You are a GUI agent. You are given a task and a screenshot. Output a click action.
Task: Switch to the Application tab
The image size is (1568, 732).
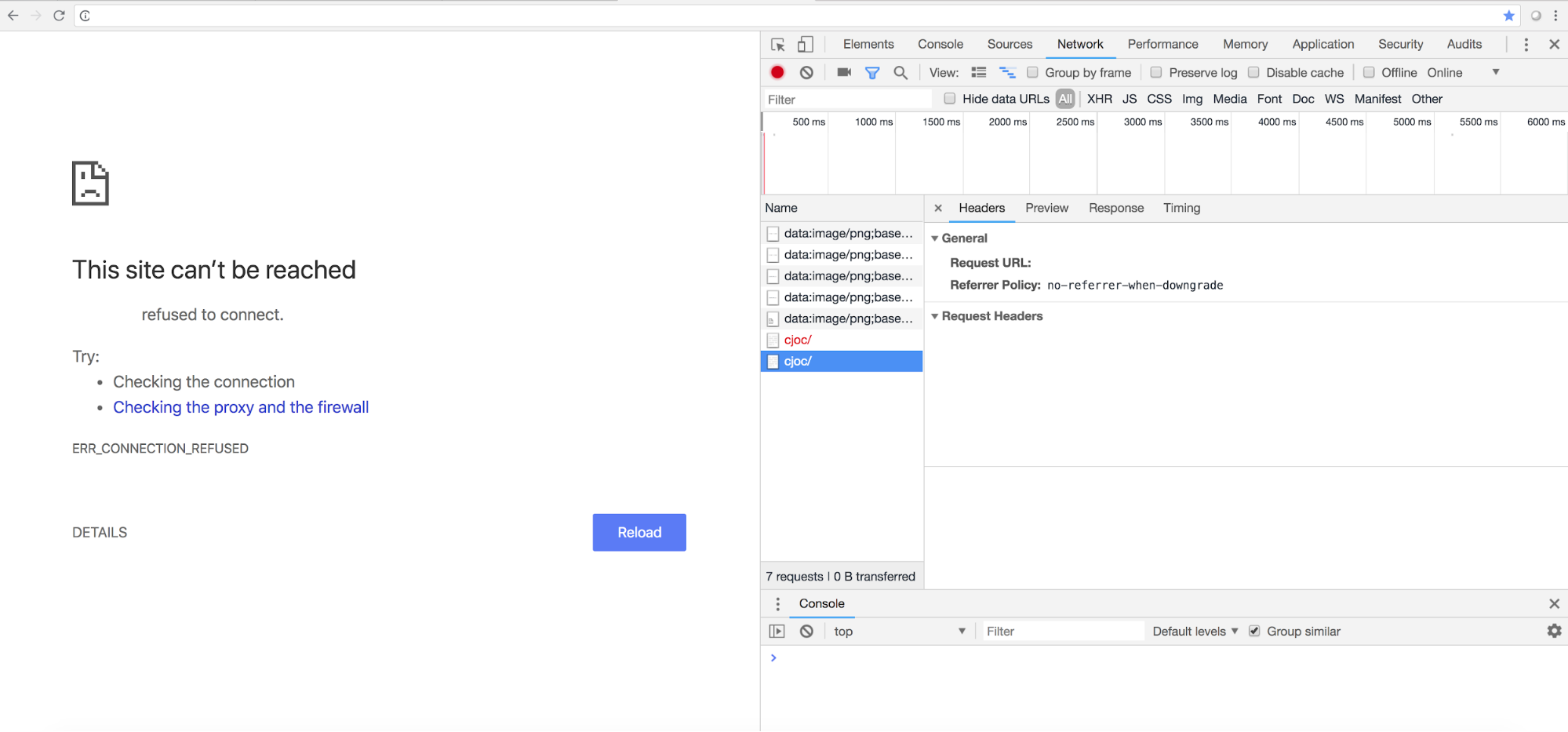(x=1323, y=44)
